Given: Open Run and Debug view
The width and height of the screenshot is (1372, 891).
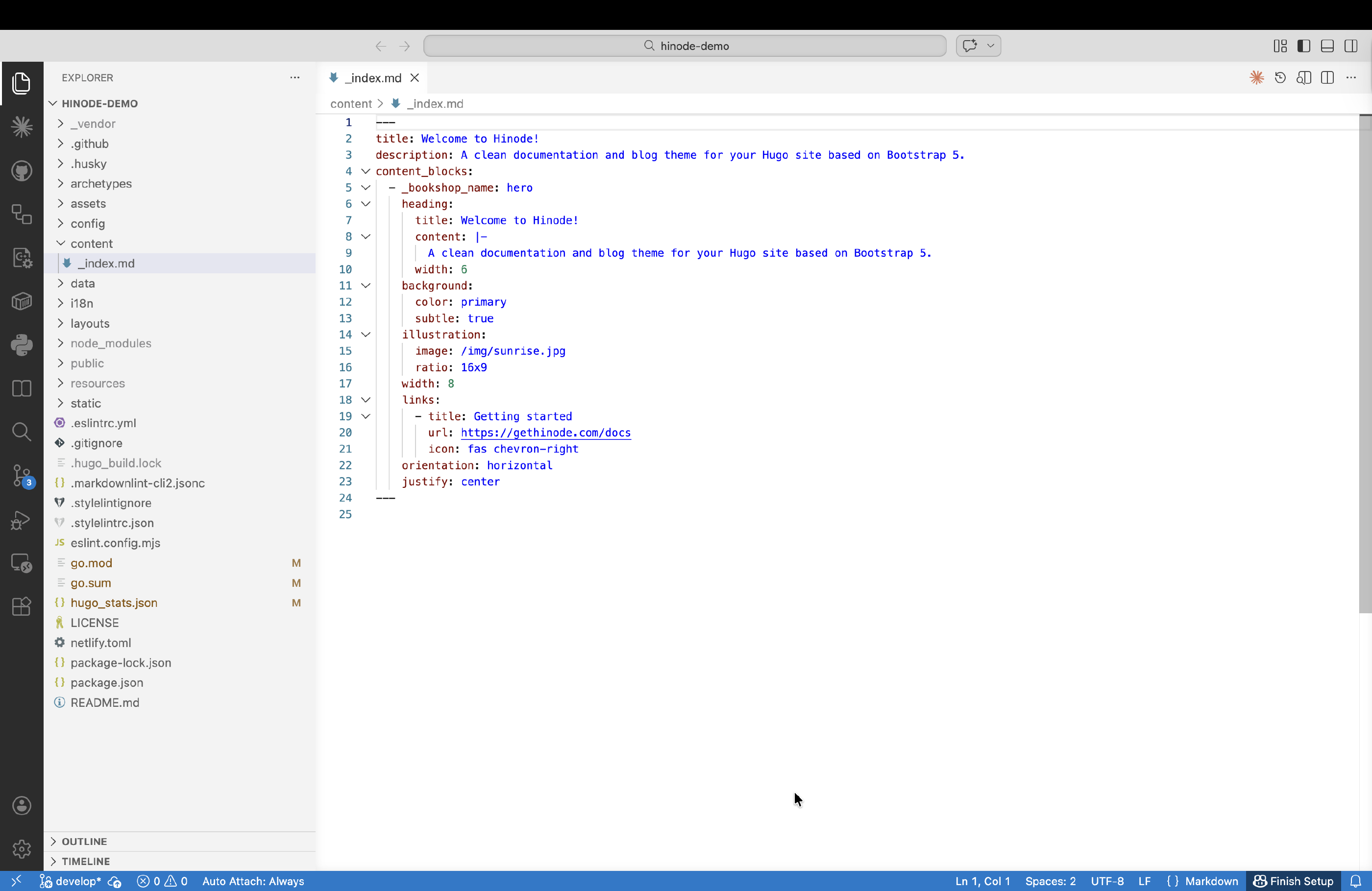Looking at the screenshot, I should (x=22, y=520).
